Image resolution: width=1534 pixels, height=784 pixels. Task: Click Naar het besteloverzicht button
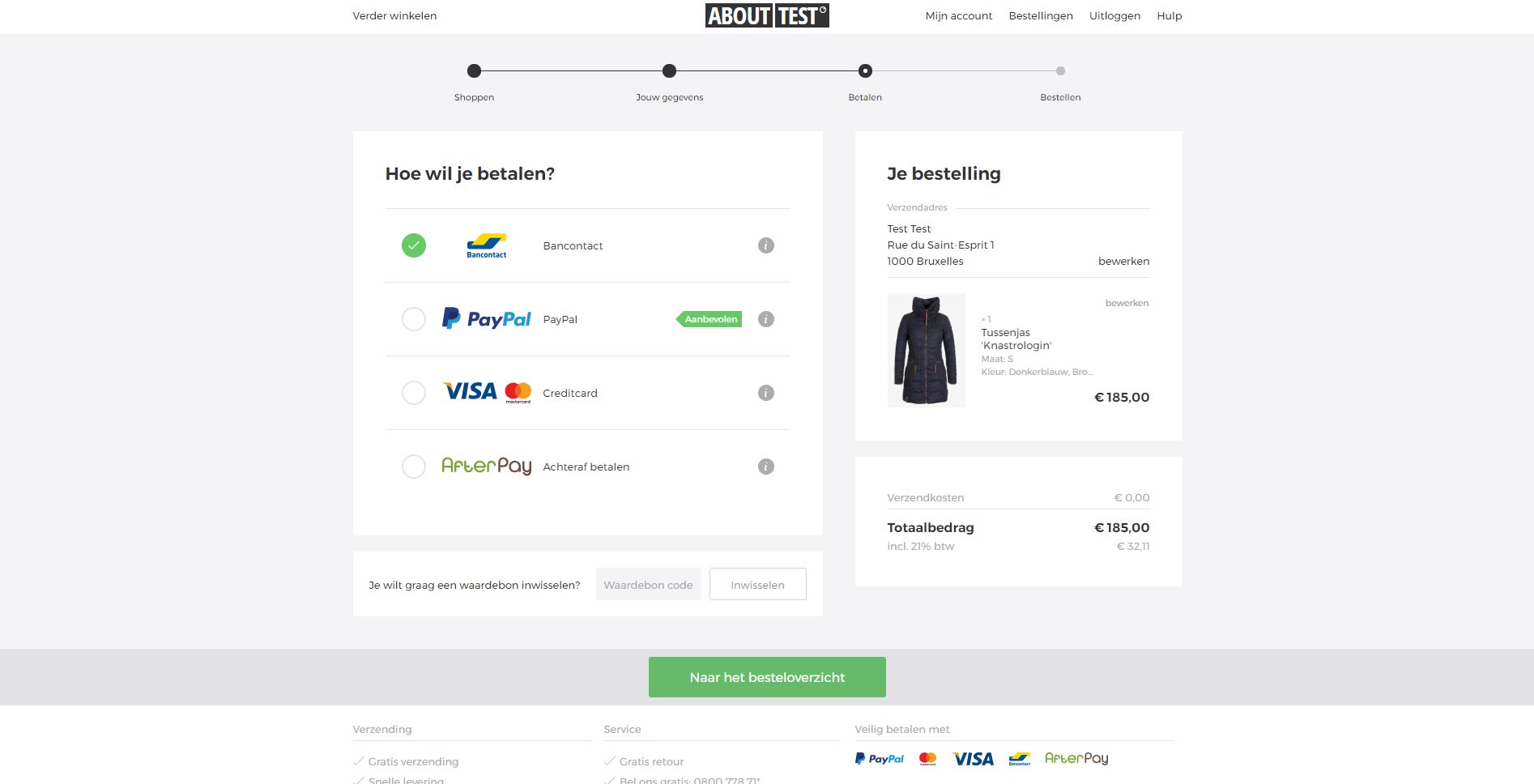pos(767,677)
